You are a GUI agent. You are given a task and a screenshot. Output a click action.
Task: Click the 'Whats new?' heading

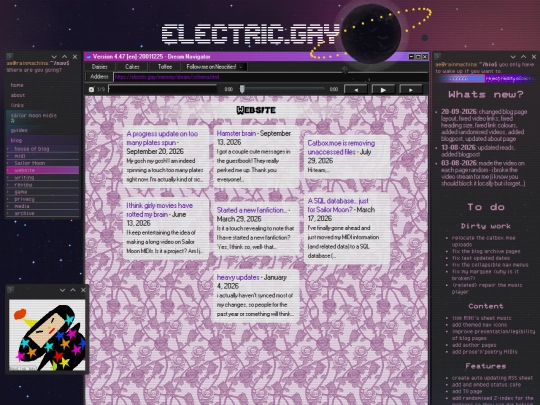coord(486,94)
